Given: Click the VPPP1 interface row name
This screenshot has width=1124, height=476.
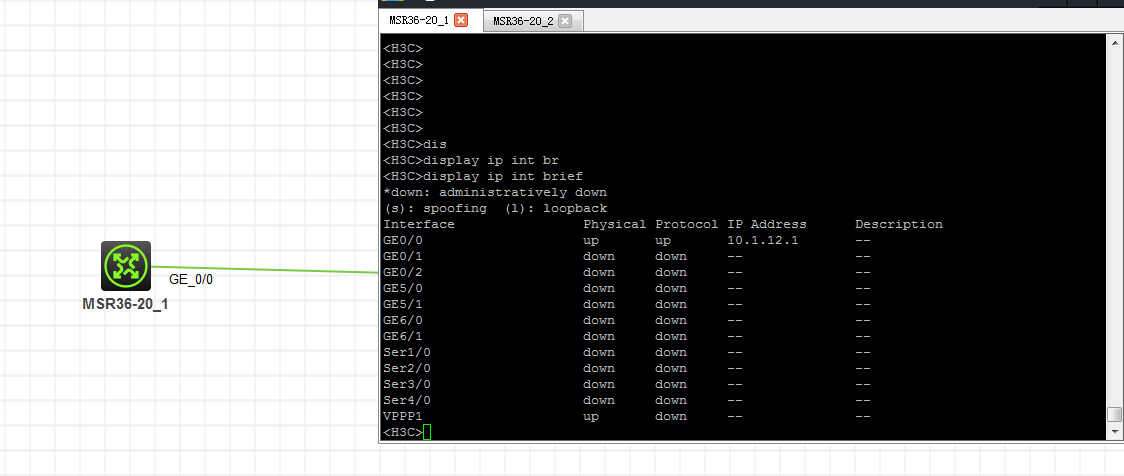Looking at the screenshot, I should 403,416.
